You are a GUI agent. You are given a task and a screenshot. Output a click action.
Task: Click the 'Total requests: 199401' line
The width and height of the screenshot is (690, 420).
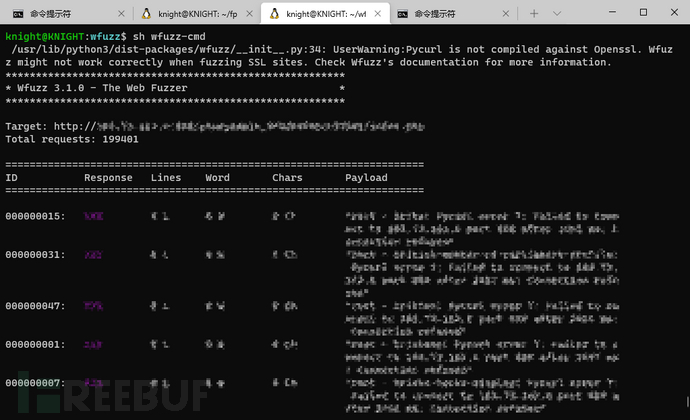pos(72,139)
